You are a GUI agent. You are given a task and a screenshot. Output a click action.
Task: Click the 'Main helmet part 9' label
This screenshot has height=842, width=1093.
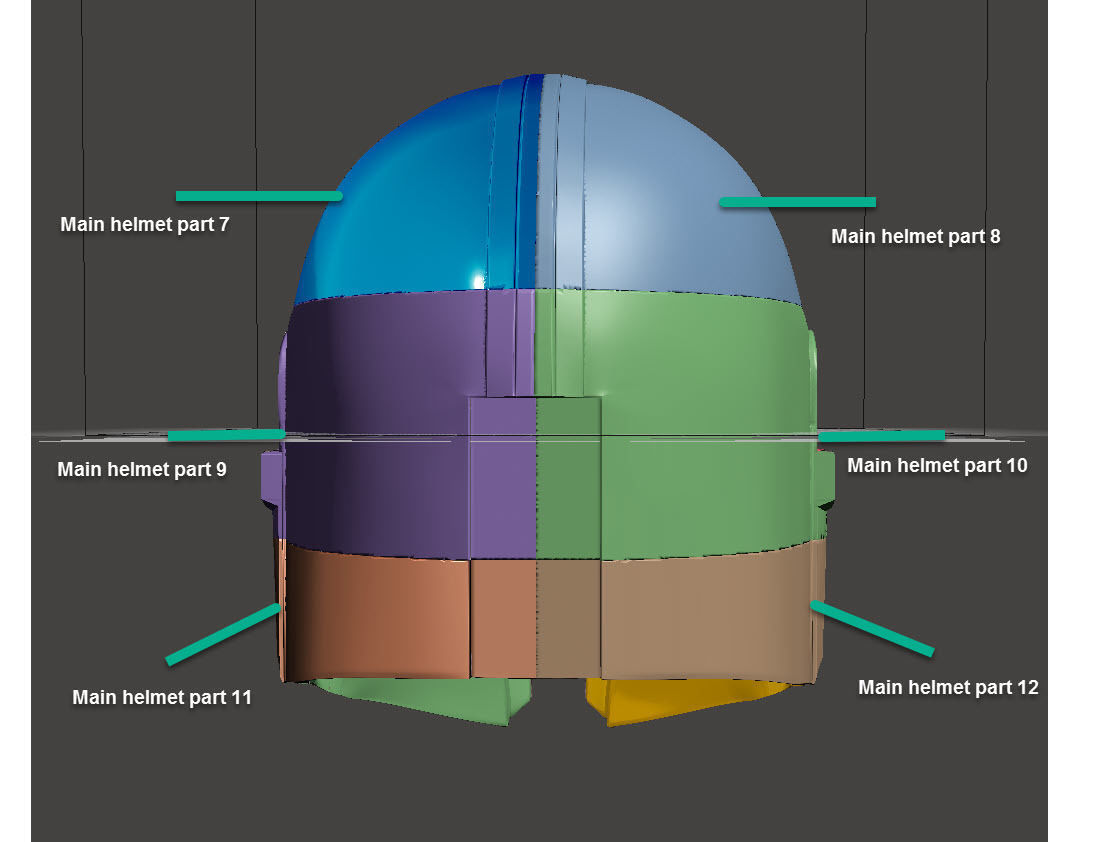click(x=142, y=469)
